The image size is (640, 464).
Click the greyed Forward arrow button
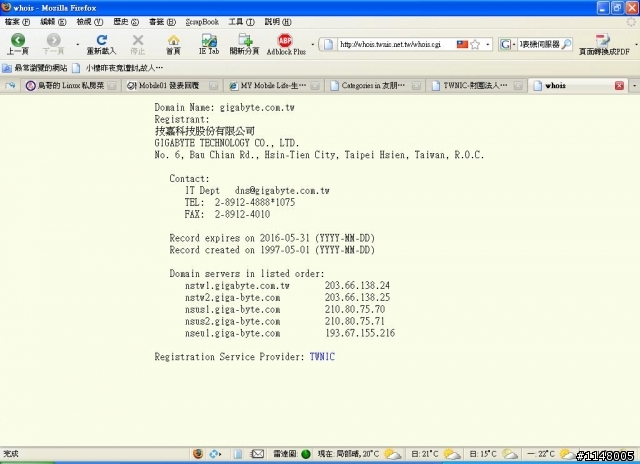pos(53,44)
